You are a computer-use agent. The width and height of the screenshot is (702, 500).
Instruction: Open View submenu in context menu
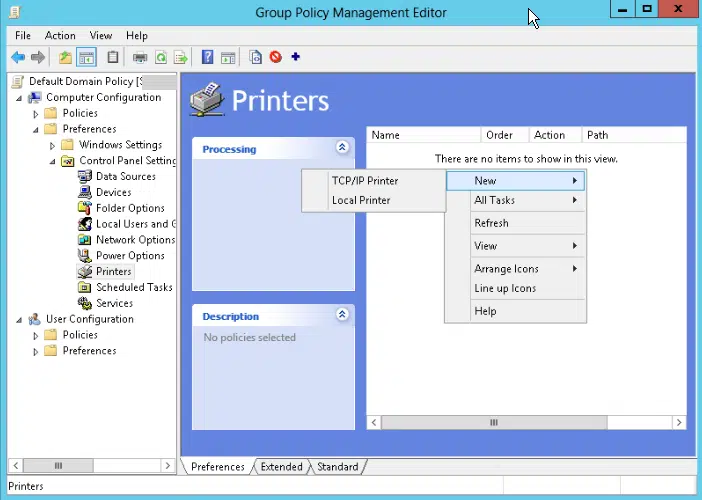[x=515, y=246]
